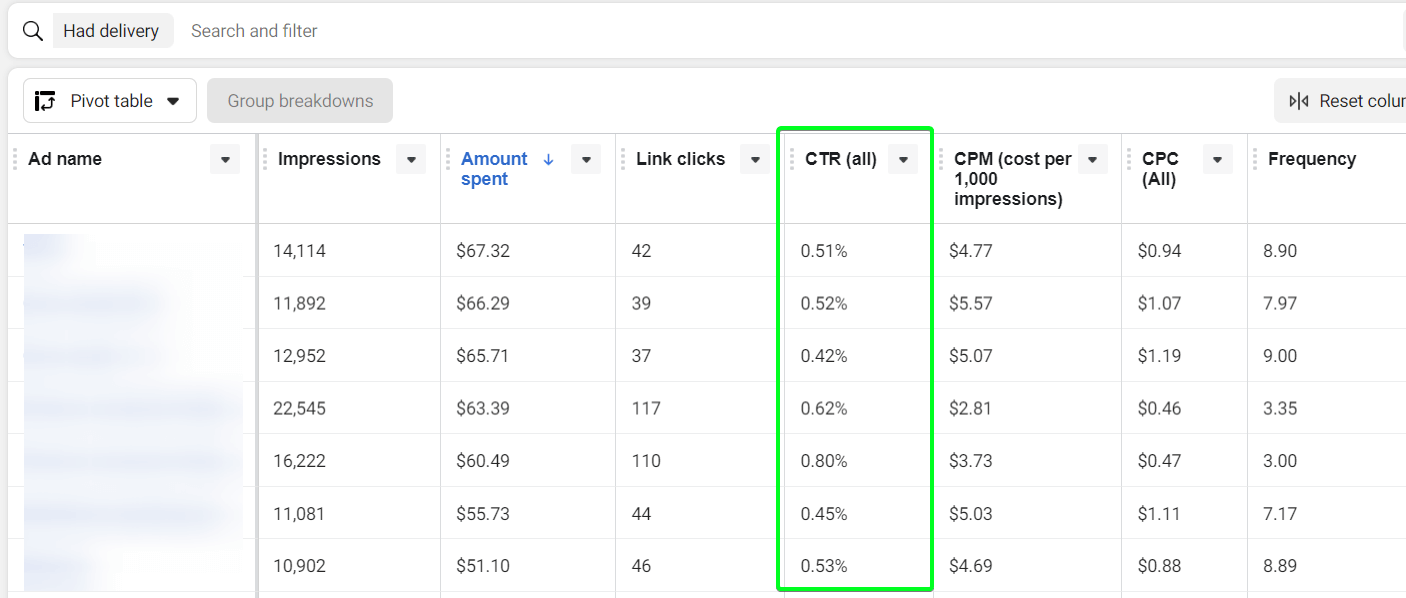Select the Had delivery filter chip
Viewport: 1406px width, 598px height.
click(111, 31)
